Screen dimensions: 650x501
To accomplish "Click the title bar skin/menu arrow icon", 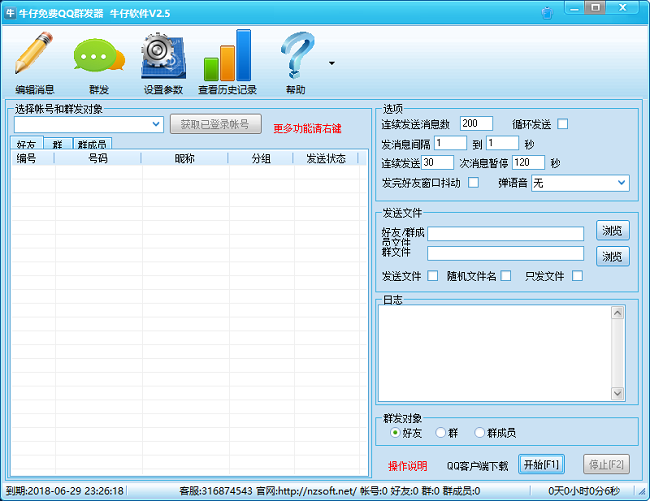I will [x=545, y=13].
